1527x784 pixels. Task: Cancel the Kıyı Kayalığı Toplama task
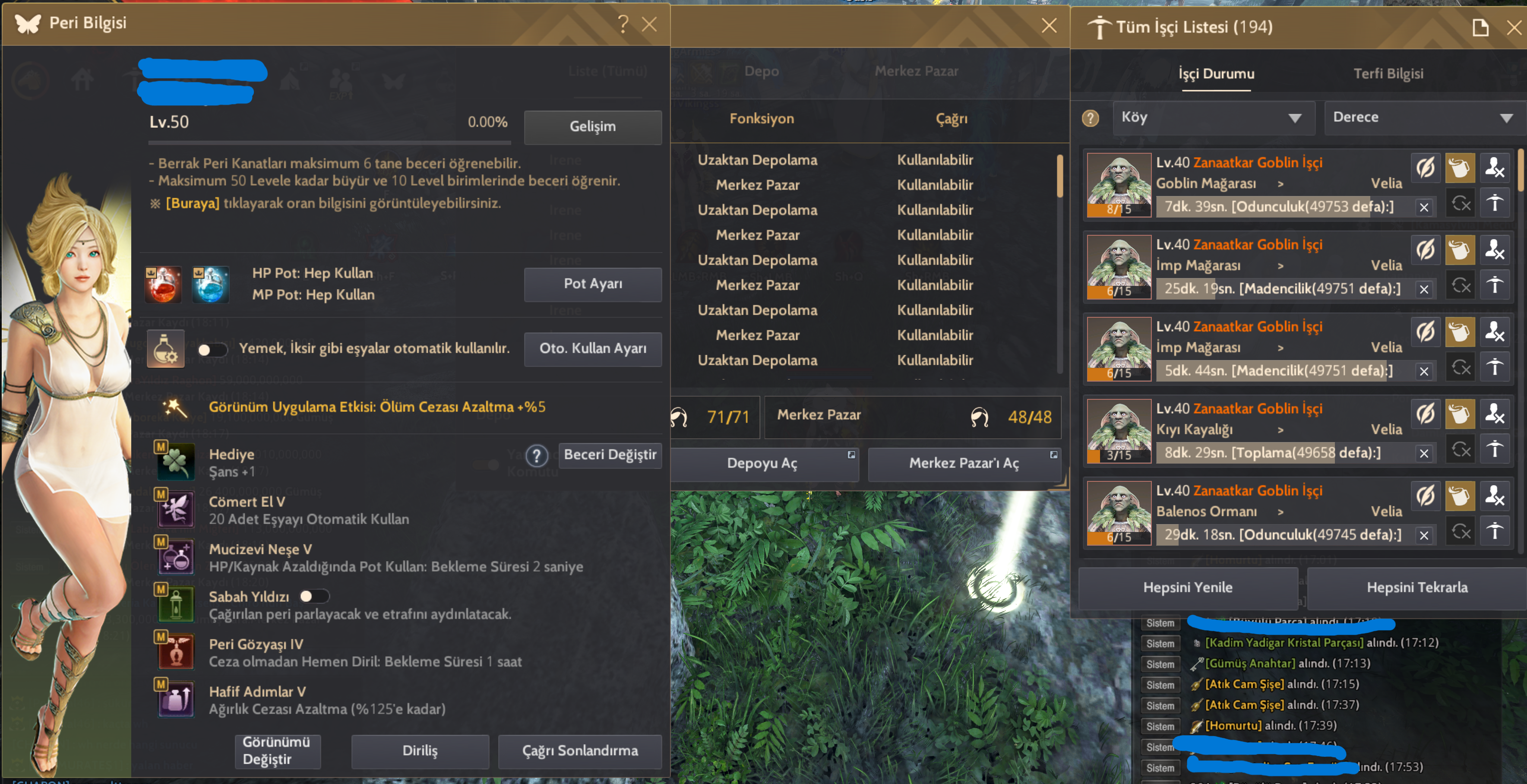(x=1424, y=453)
